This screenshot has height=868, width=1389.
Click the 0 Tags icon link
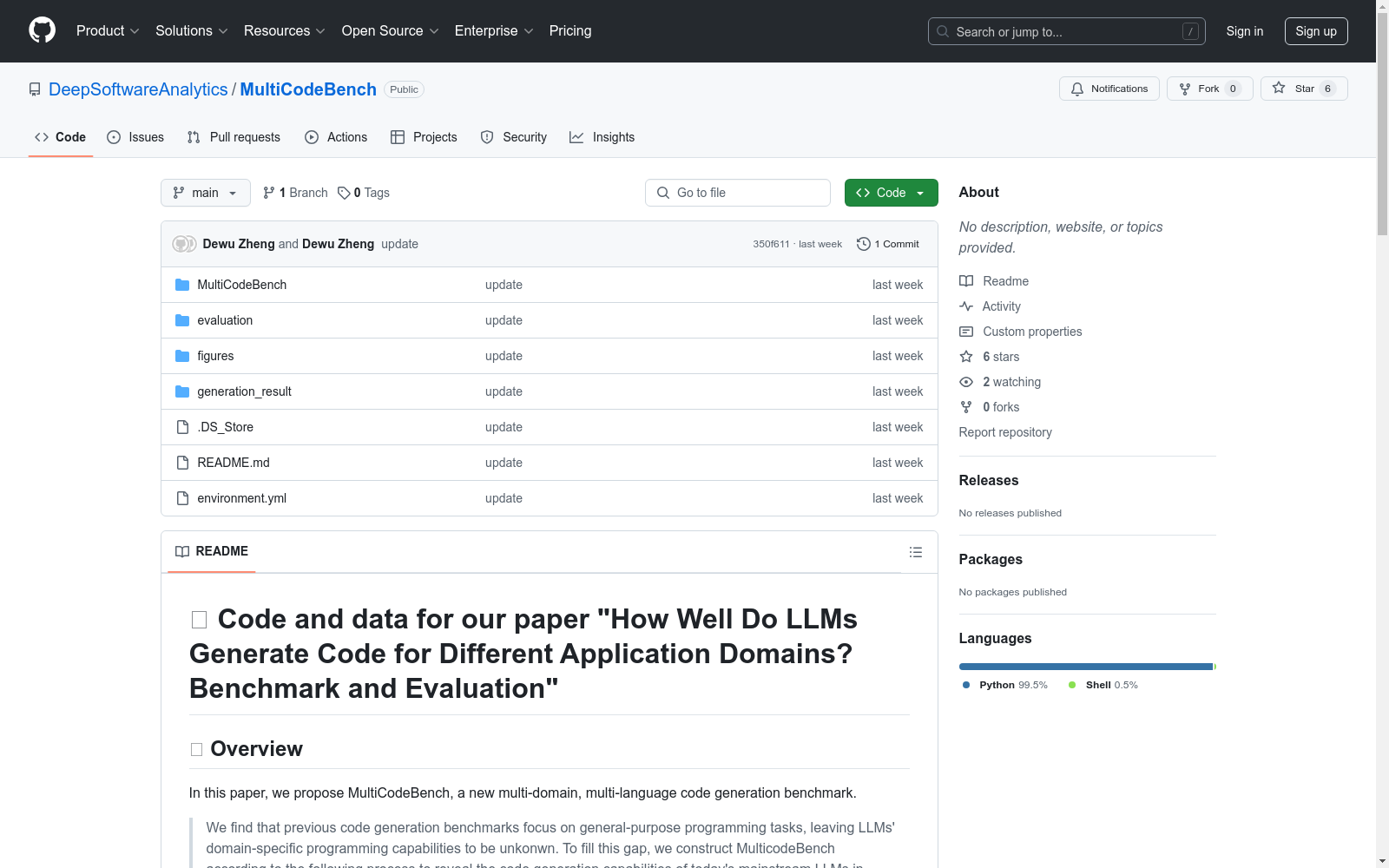pyautogui.click(x=344, y=193)
